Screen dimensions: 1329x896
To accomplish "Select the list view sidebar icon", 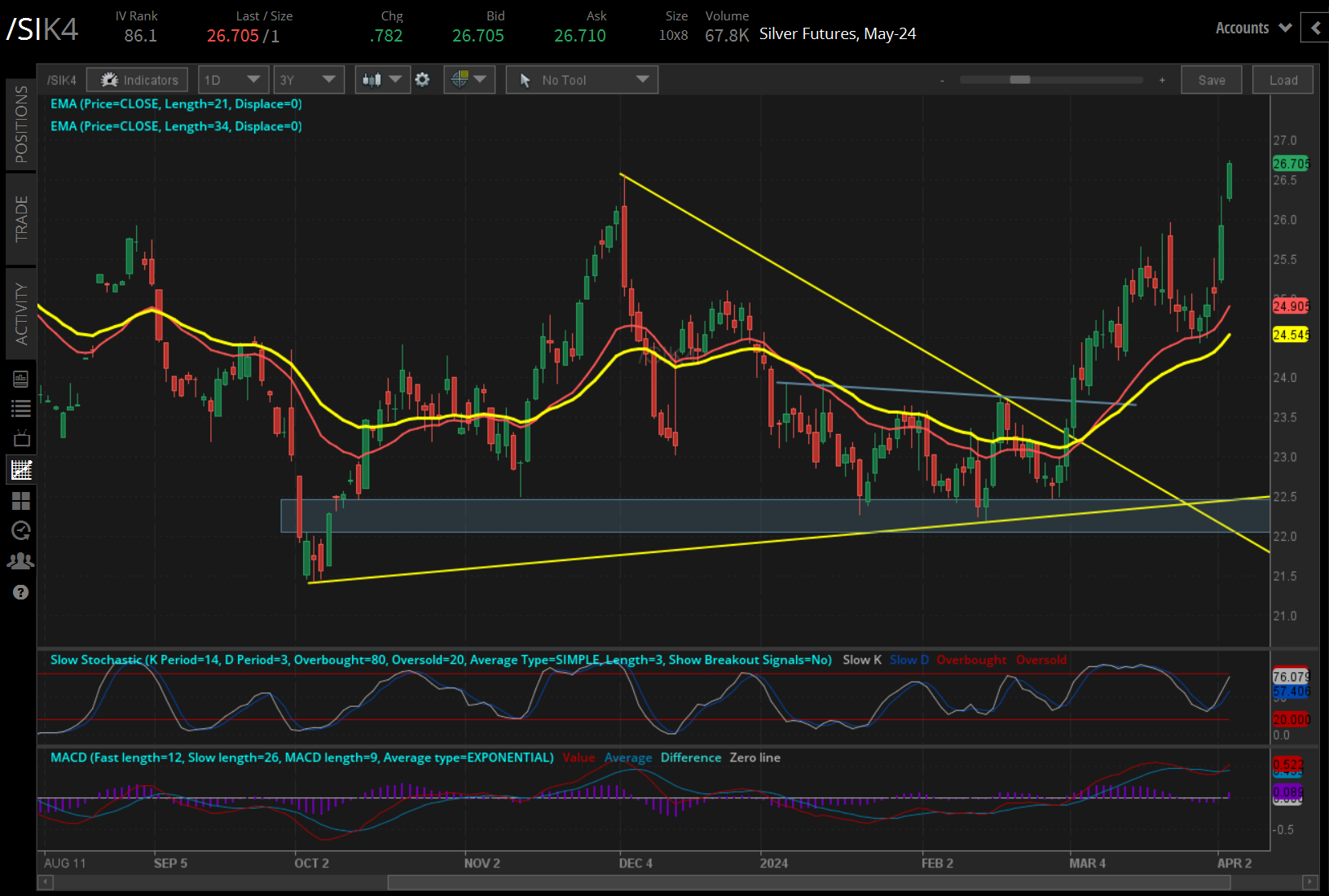I will (x=21, y=409).
